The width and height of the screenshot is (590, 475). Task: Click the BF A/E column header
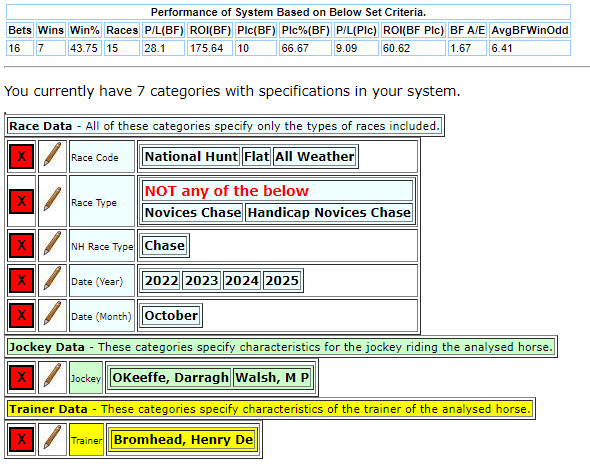(x=467, y=30)
